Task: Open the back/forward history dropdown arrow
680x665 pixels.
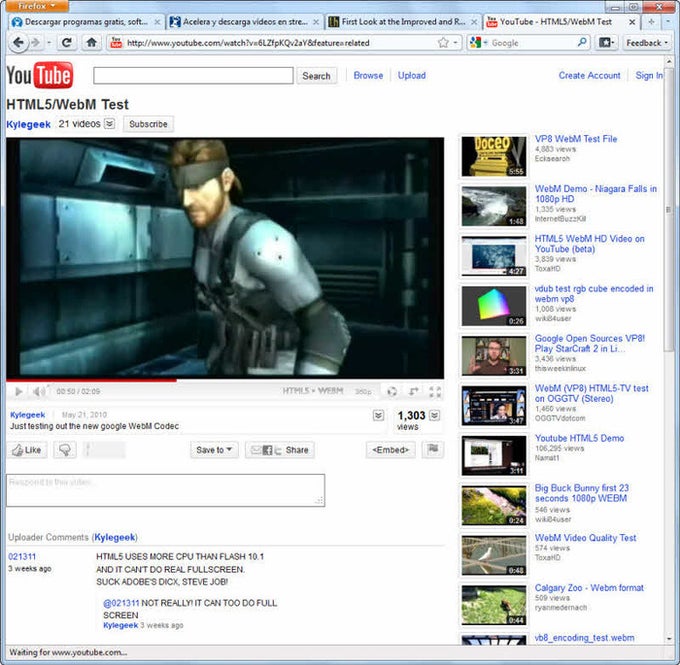Action: [x=49, y=43]
